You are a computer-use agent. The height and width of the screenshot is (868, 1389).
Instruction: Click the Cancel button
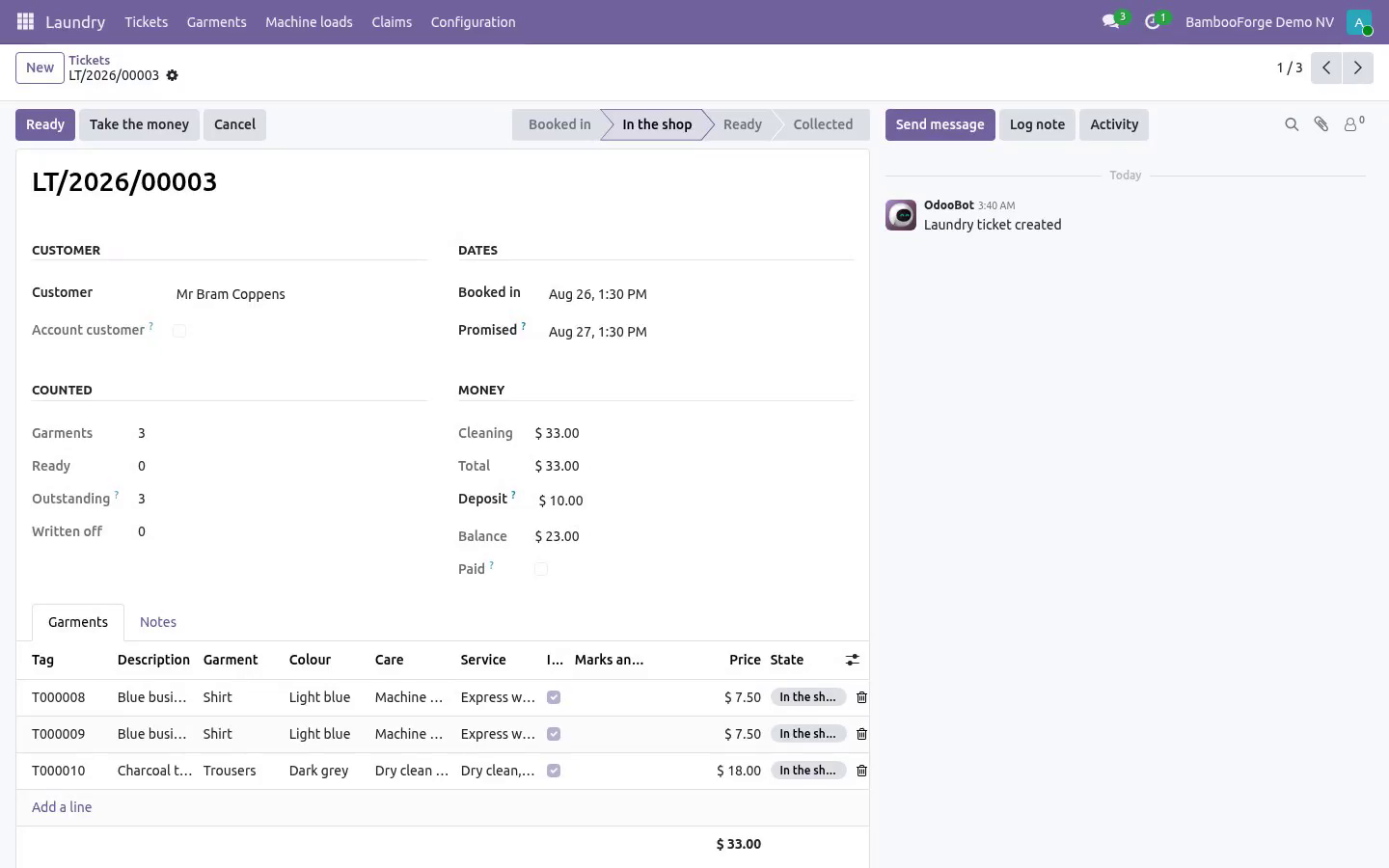(234, 124)
